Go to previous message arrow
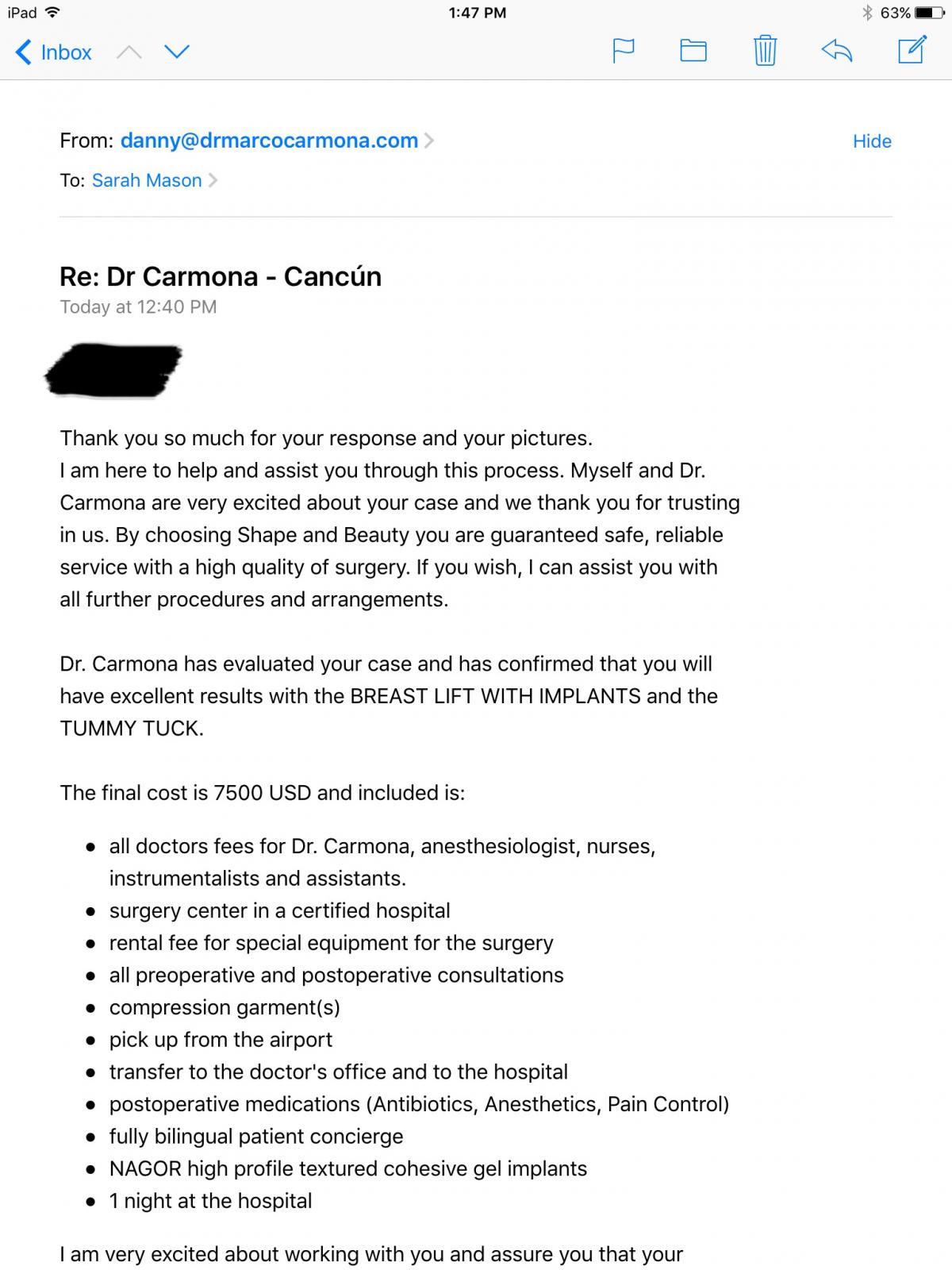 click(x=129, y=52)
